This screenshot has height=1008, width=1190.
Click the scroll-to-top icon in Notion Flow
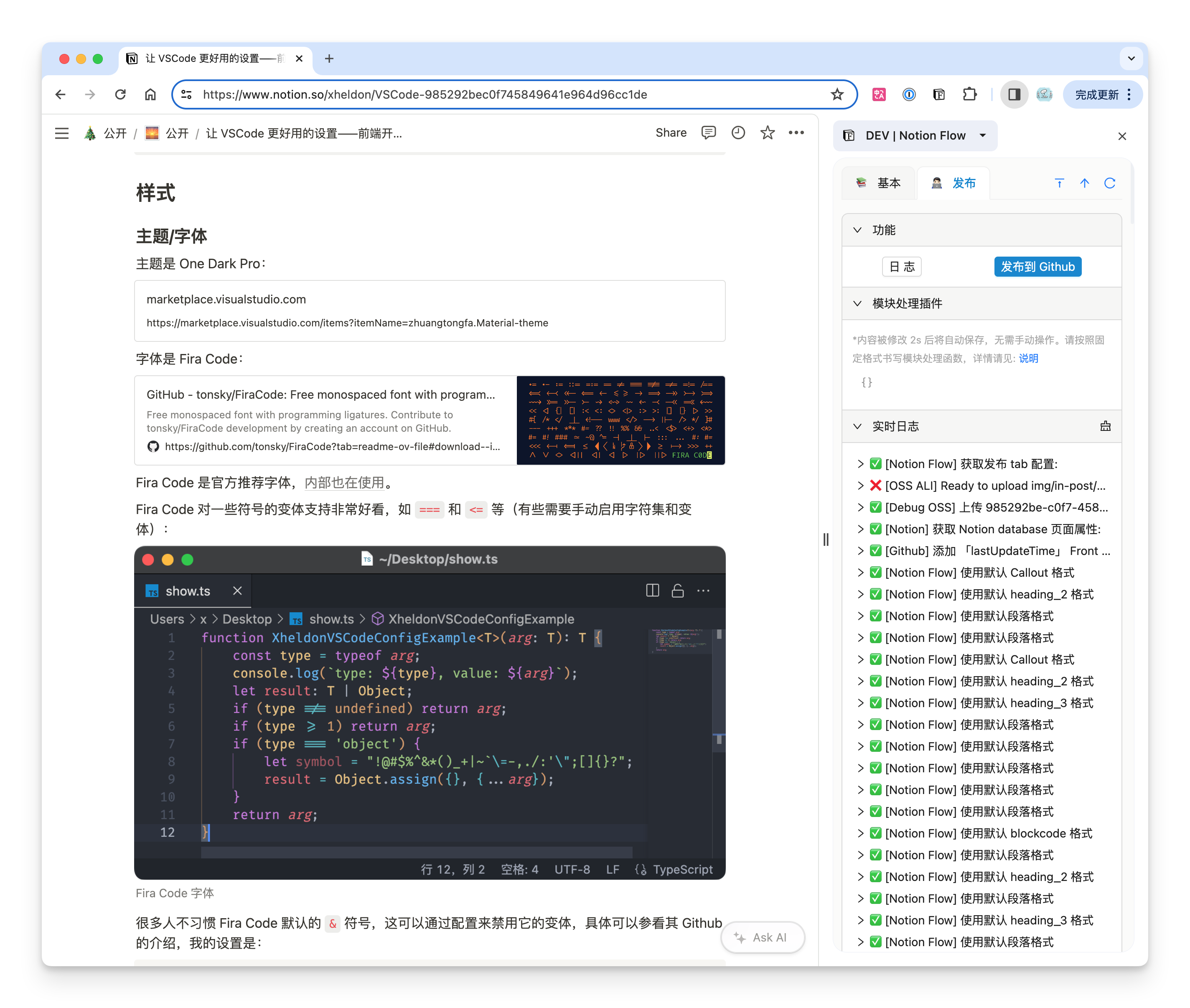tap(1059, 183)
